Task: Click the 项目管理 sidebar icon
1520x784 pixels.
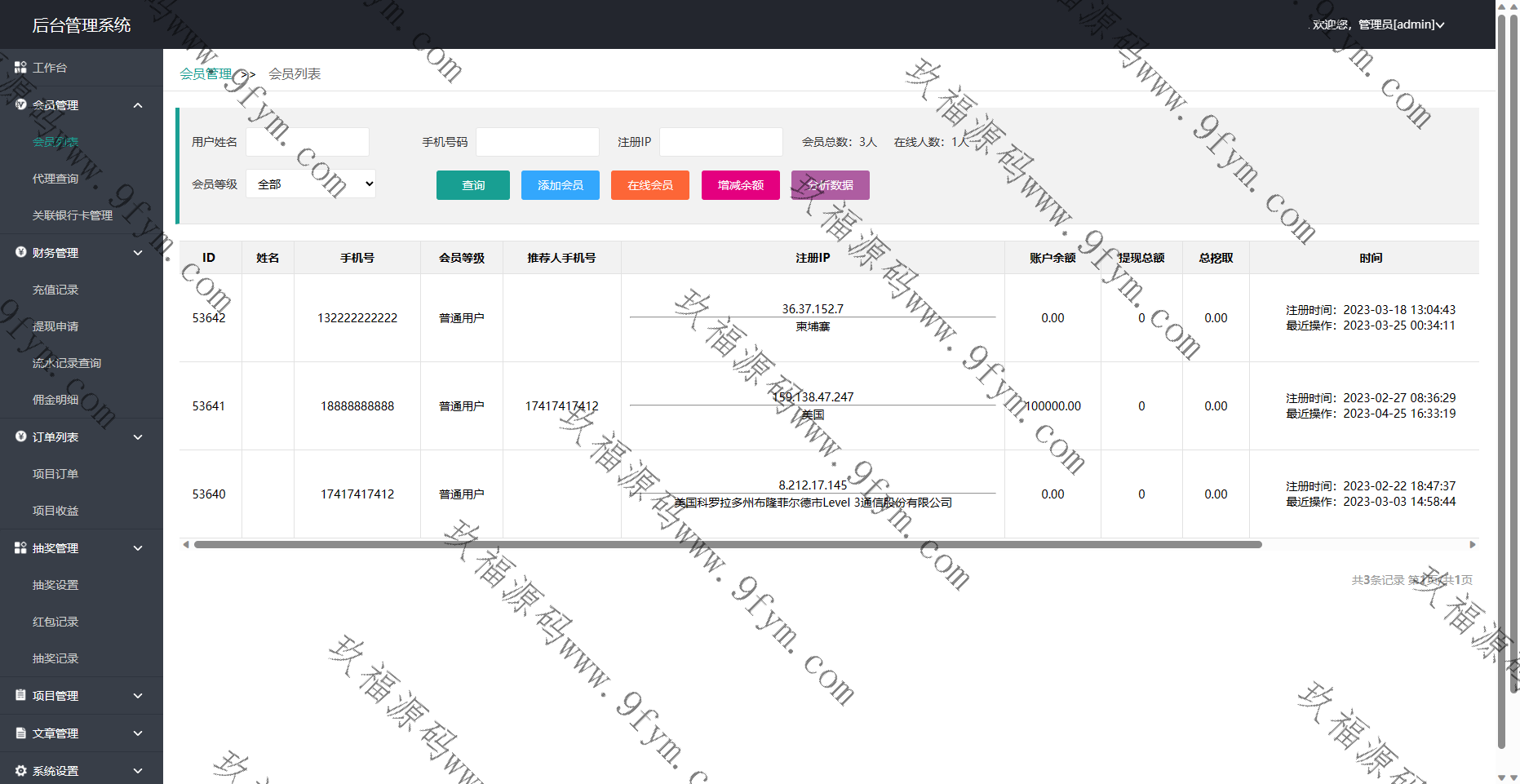Action: pyautogui.click(x=20, y=696)
